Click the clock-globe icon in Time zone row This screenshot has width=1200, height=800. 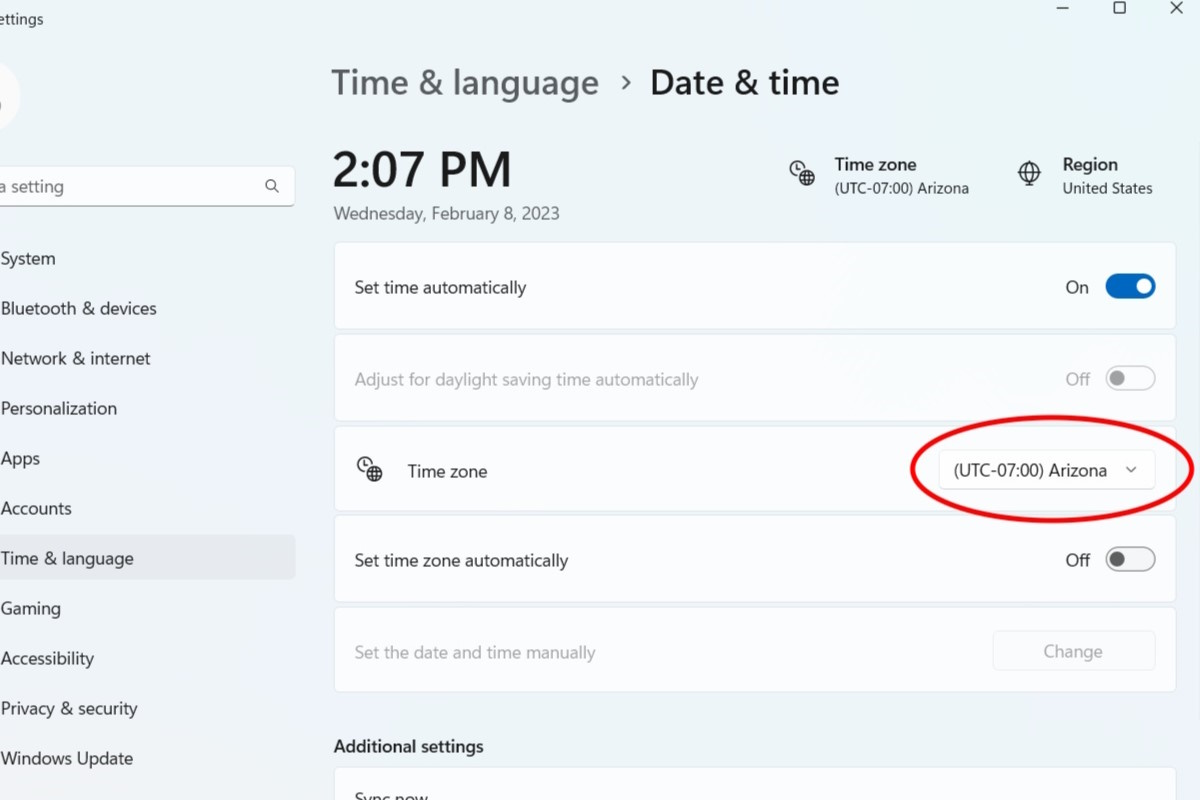[370, 469]
